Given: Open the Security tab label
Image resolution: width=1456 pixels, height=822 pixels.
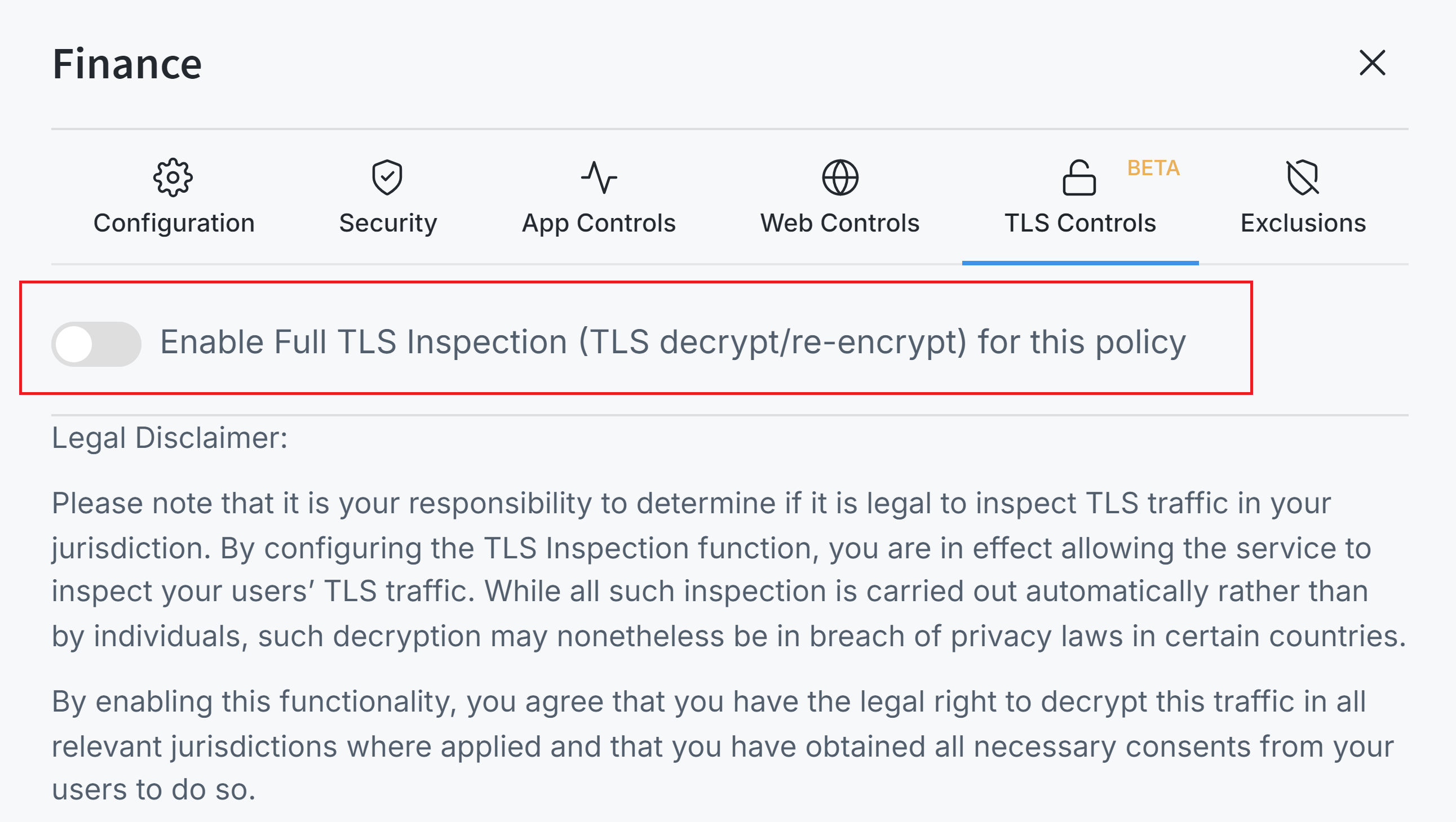Looking at the screenshot, I should point(388,223).
